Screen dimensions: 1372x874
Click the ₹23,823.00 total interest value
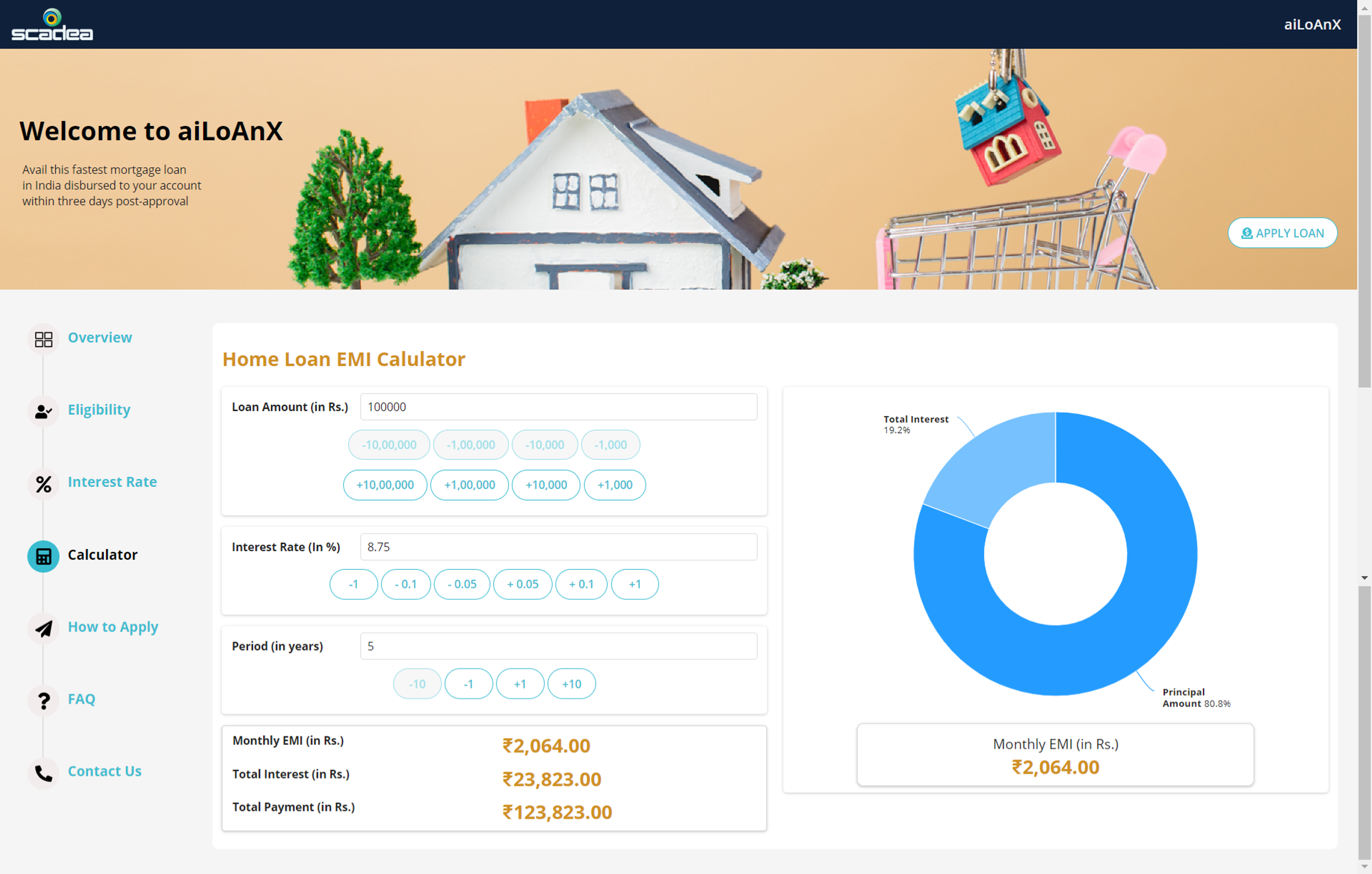(552, 779)
